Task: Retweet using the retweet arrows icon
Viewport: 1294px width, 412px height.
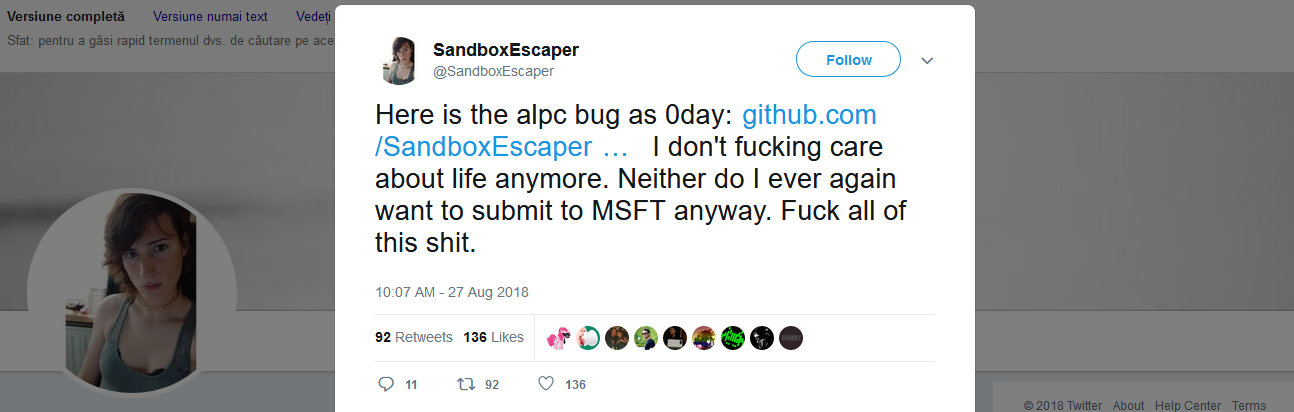Action: tap(465, 384)
